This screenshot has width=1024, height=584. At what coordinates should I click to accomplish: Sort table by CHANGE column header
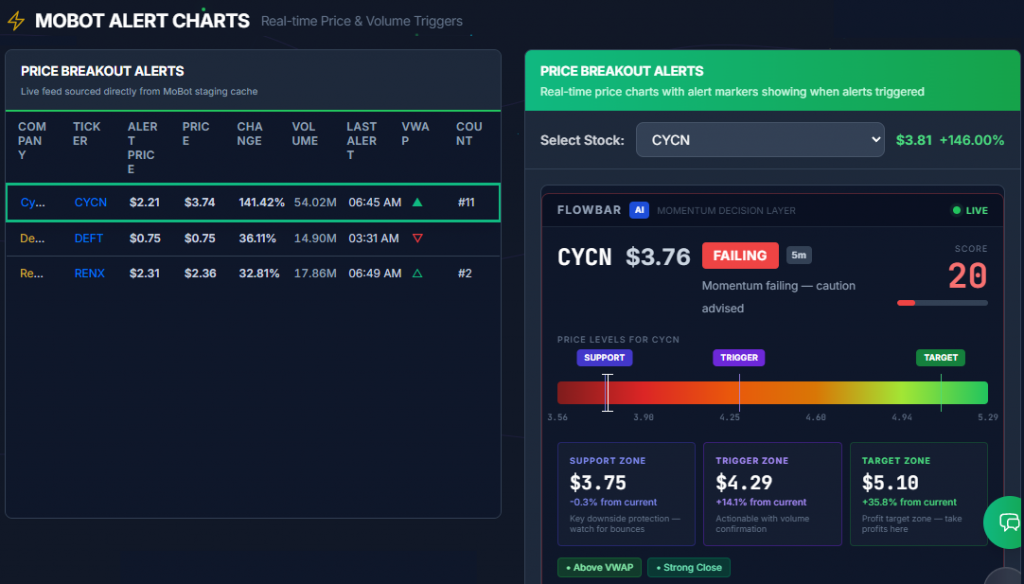coord(249,133)
